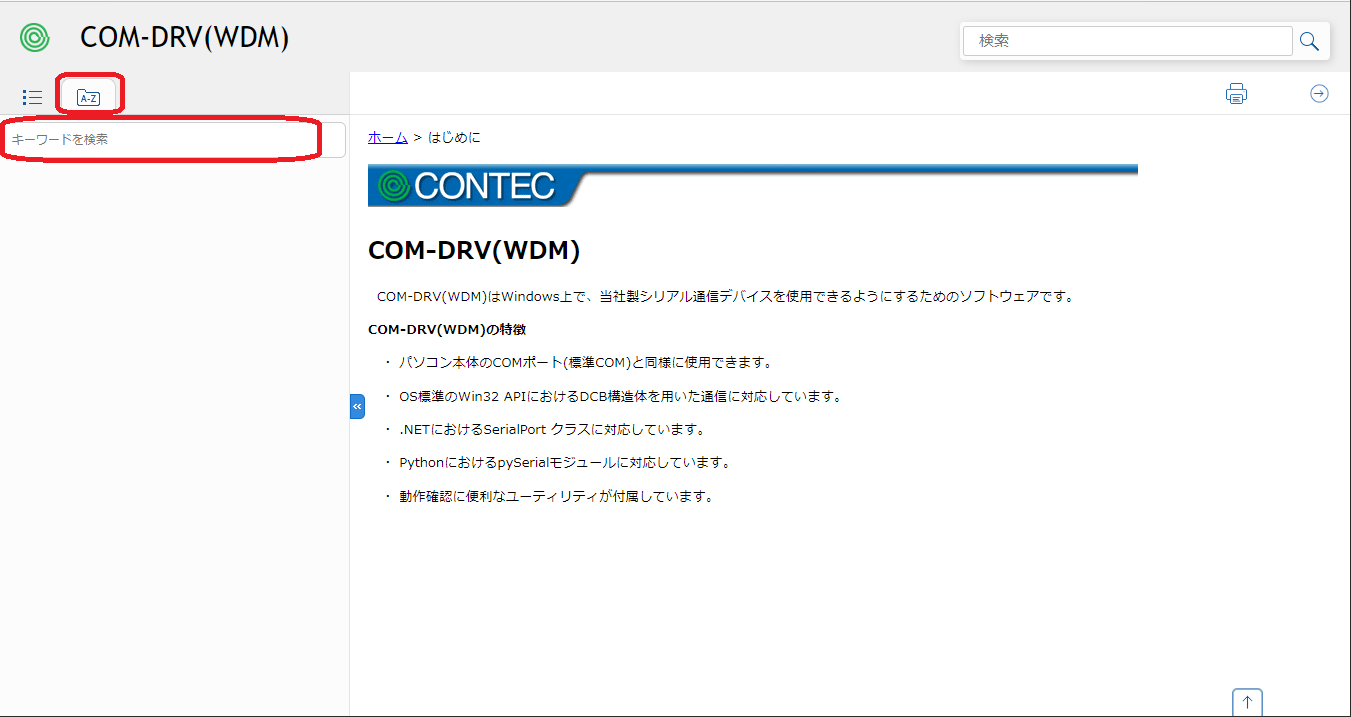Go to next topic with arrow icon
The height and width of the screenshot is (717, 1351).
click(1319, 94)
